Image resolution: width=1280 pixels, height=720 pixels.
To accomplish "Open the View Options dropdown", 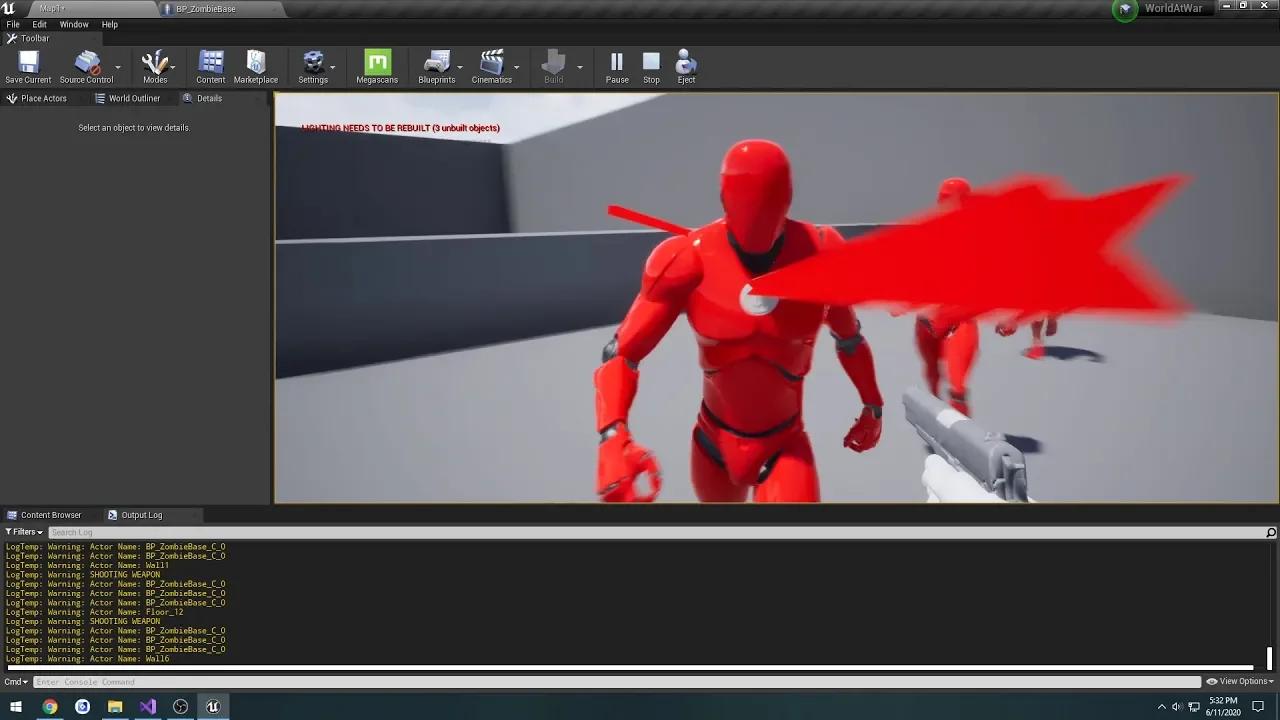I will pos(1239,681).
